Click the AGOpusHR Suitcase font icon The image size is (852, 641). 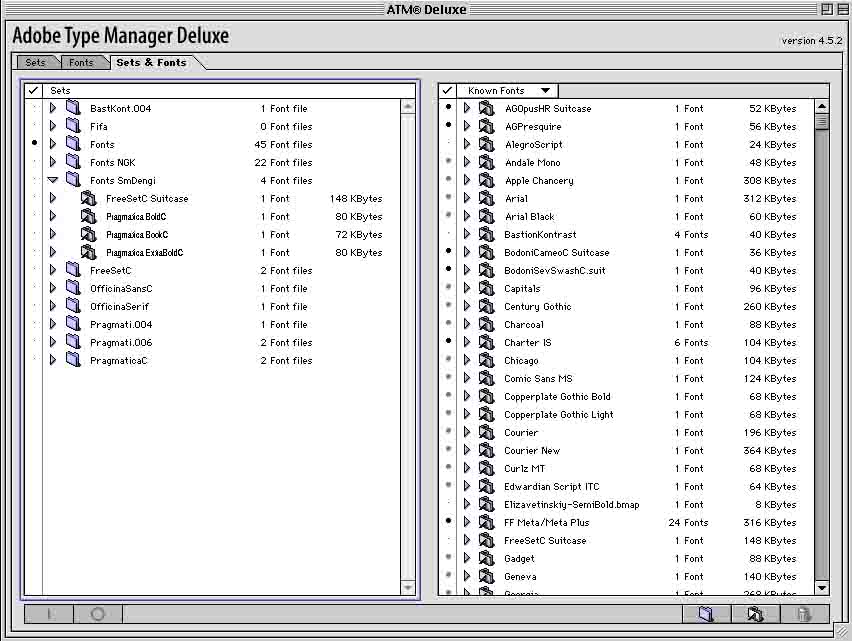(x=486, y=108)
